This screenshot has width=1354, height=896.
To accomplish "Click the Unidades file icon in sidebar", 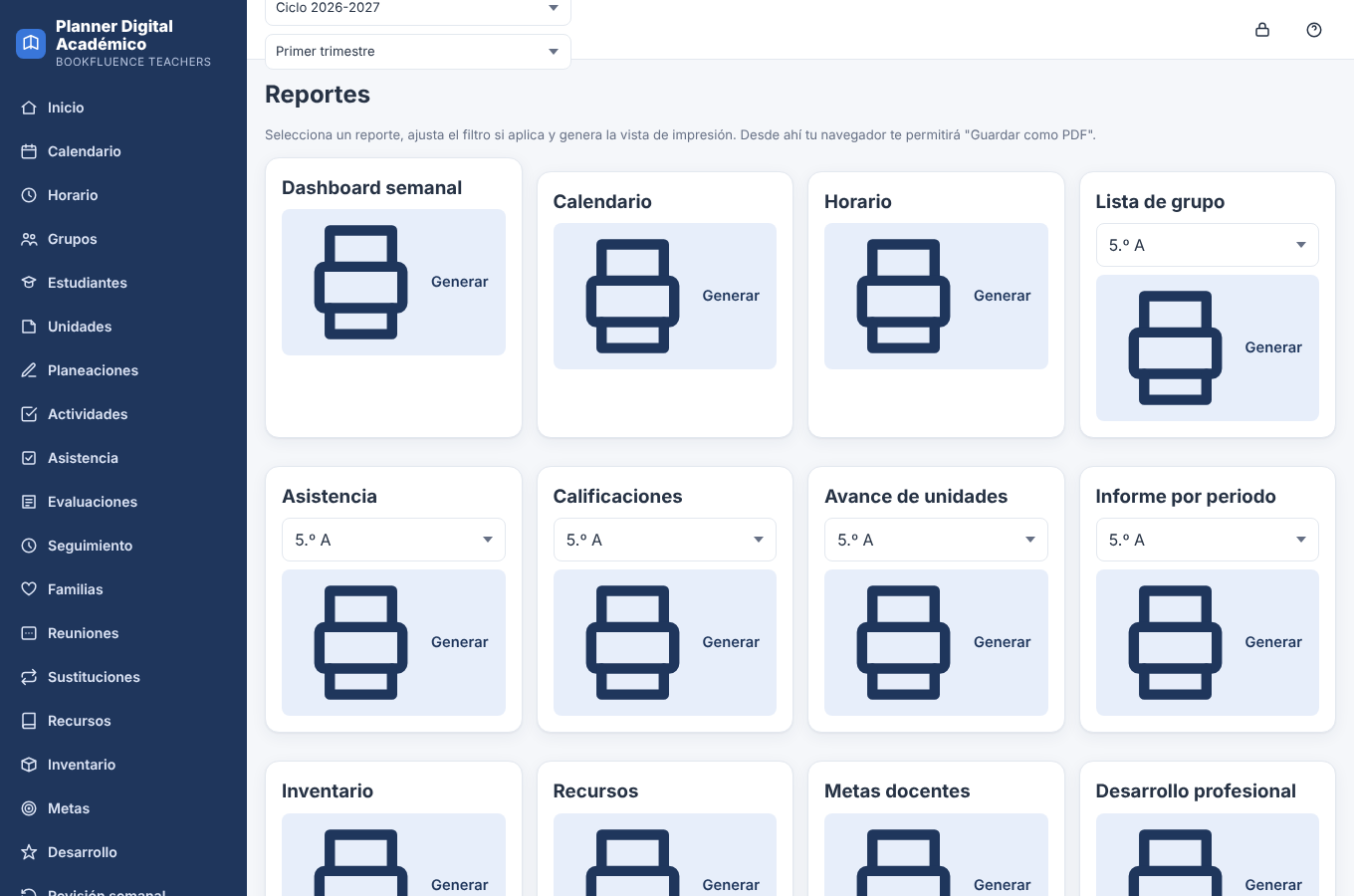I will pos(29,327).
